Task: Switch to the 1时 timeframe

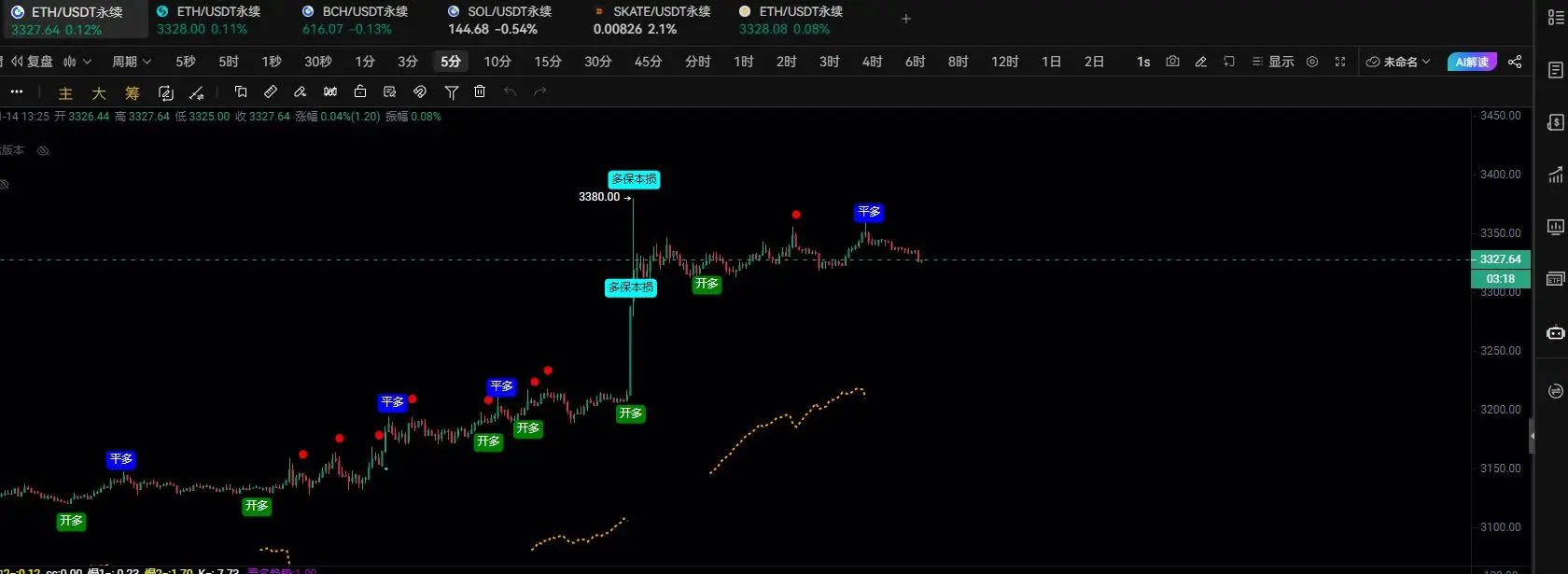Action: click(x=744, y=62)
